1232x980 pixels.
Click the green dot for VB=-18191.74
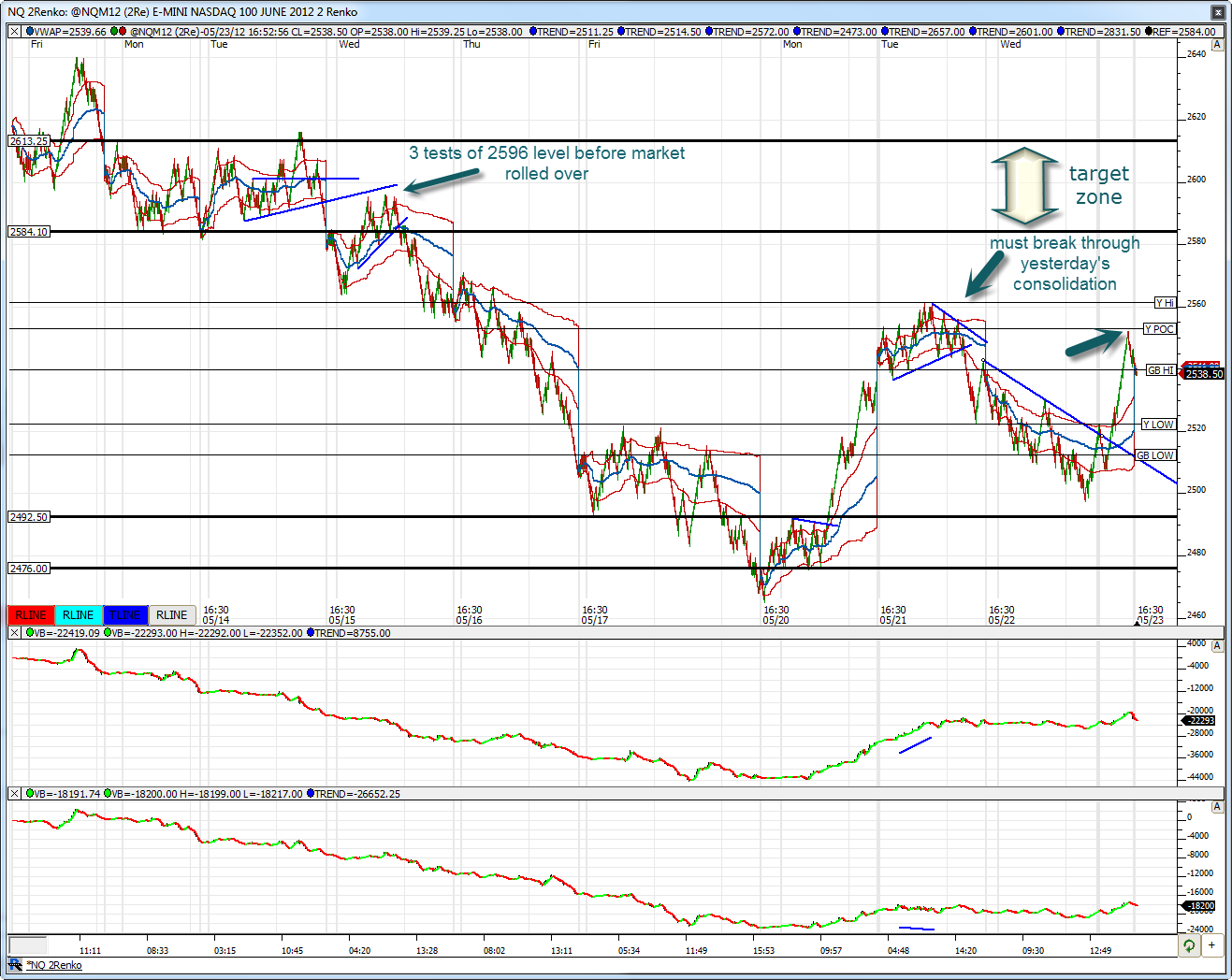point(30,794)
